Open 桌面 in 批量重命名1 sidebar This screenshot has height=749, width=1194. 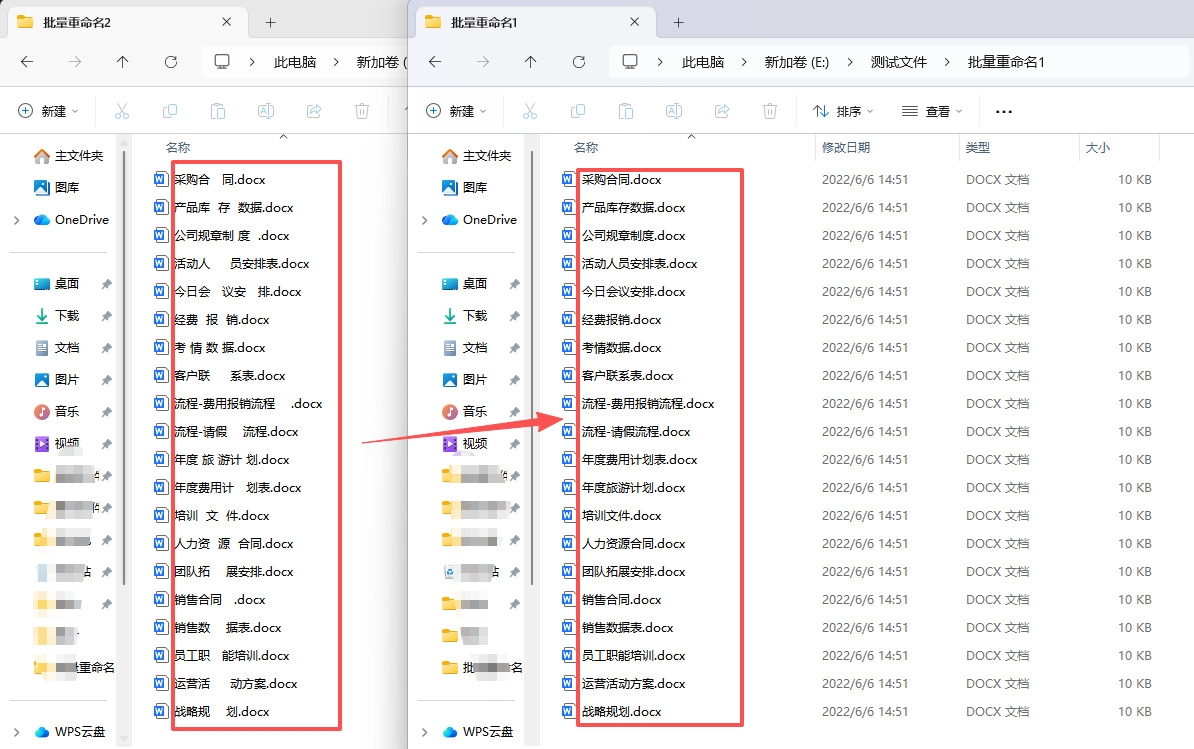[464, 284]
